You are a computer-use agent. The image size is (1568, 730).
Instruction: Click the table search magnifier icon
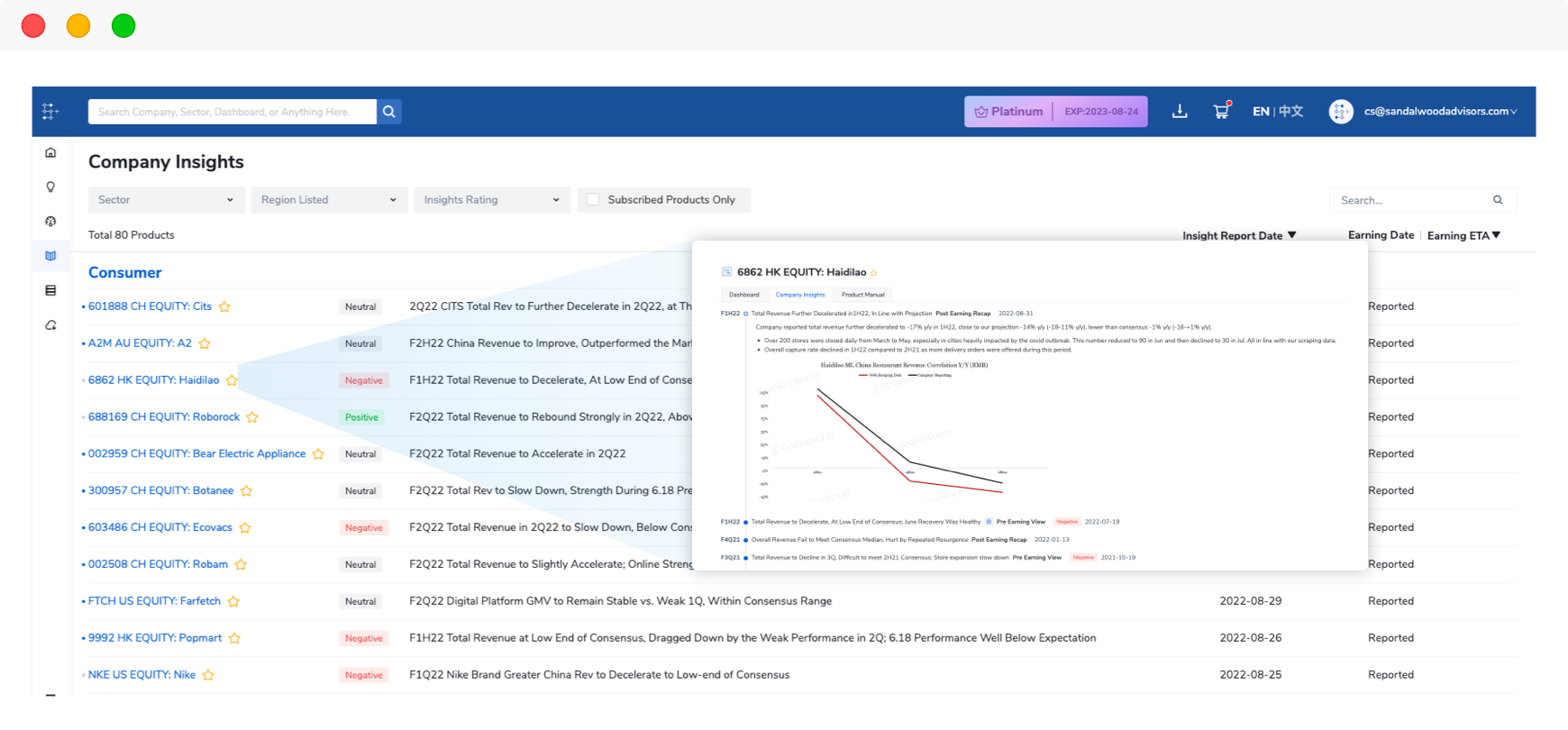click(x=1498, y=200)
